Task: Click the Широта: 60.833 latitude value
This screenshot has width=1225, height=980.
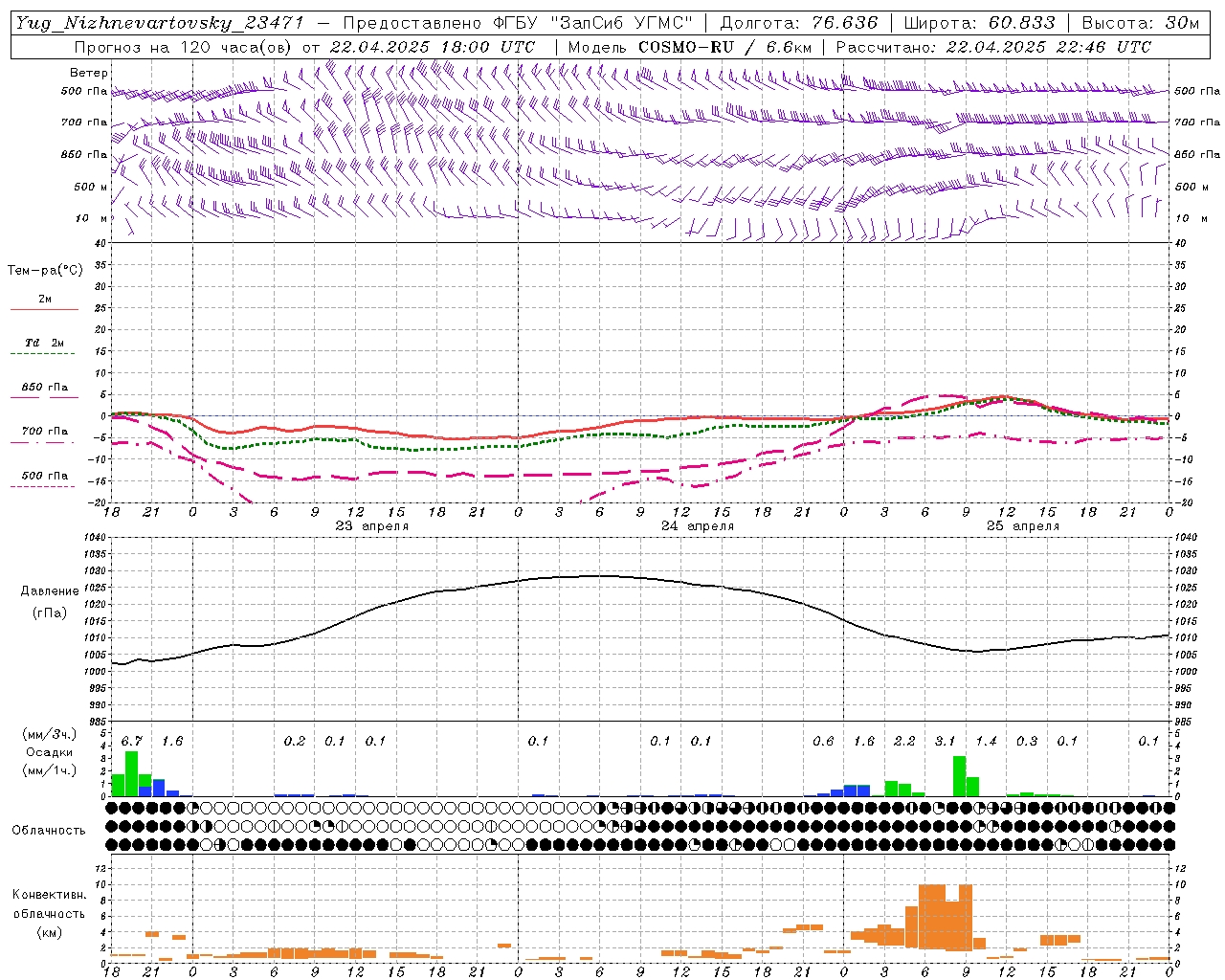Action: 979,23
